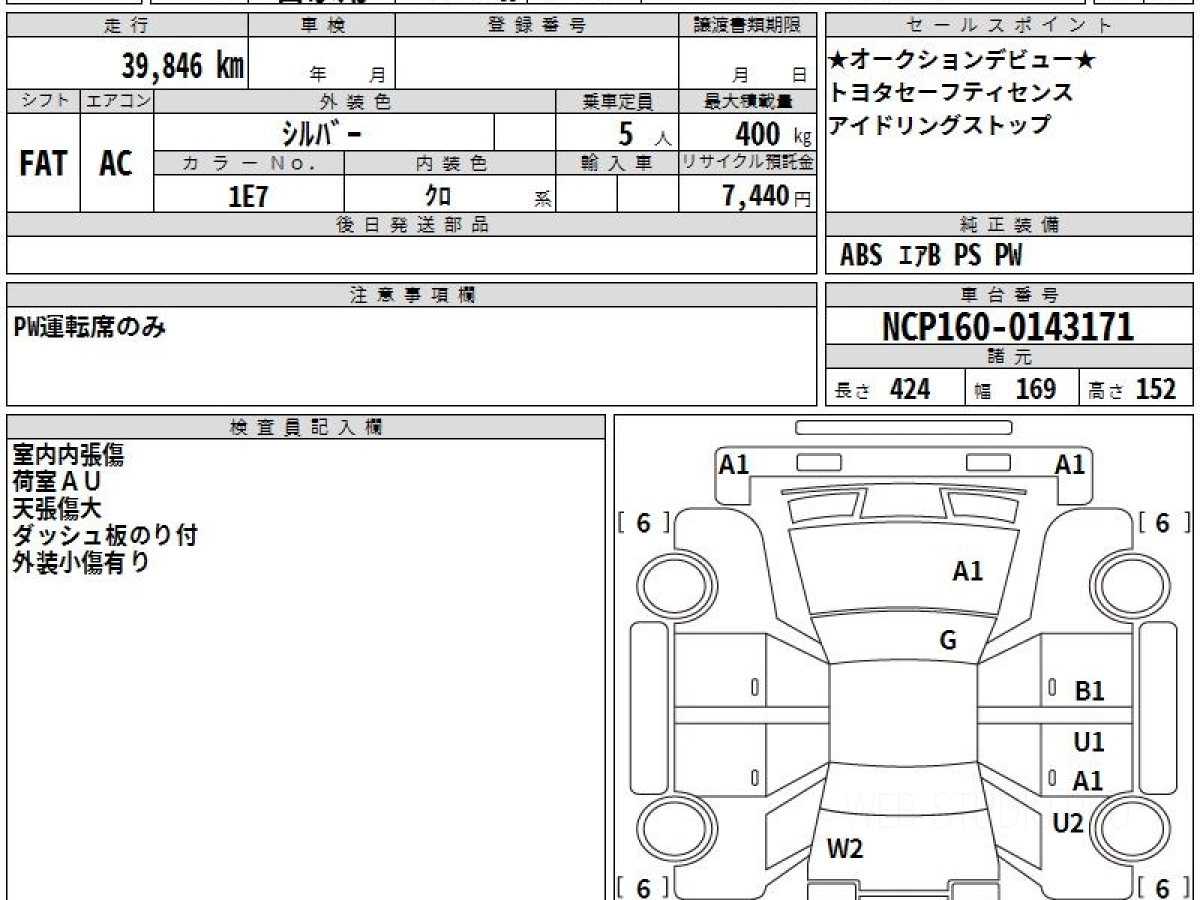Click the 諸元 specifications header
Screen dimensions: 1200x900
[1010, 358]
